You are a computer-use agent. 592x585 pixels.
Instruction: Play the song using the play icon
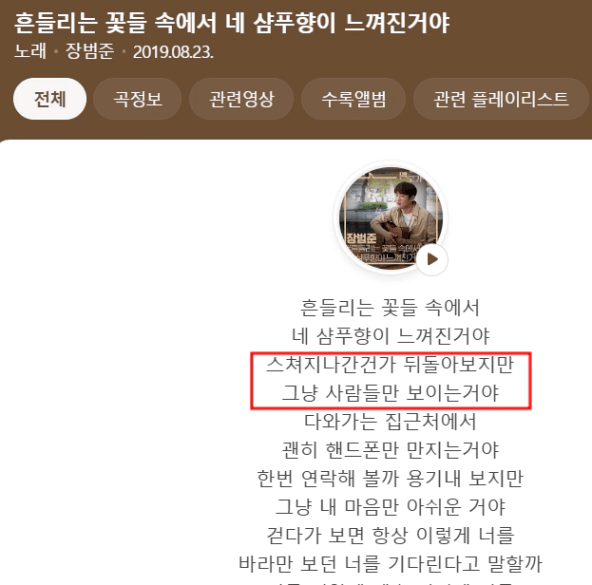432,259
